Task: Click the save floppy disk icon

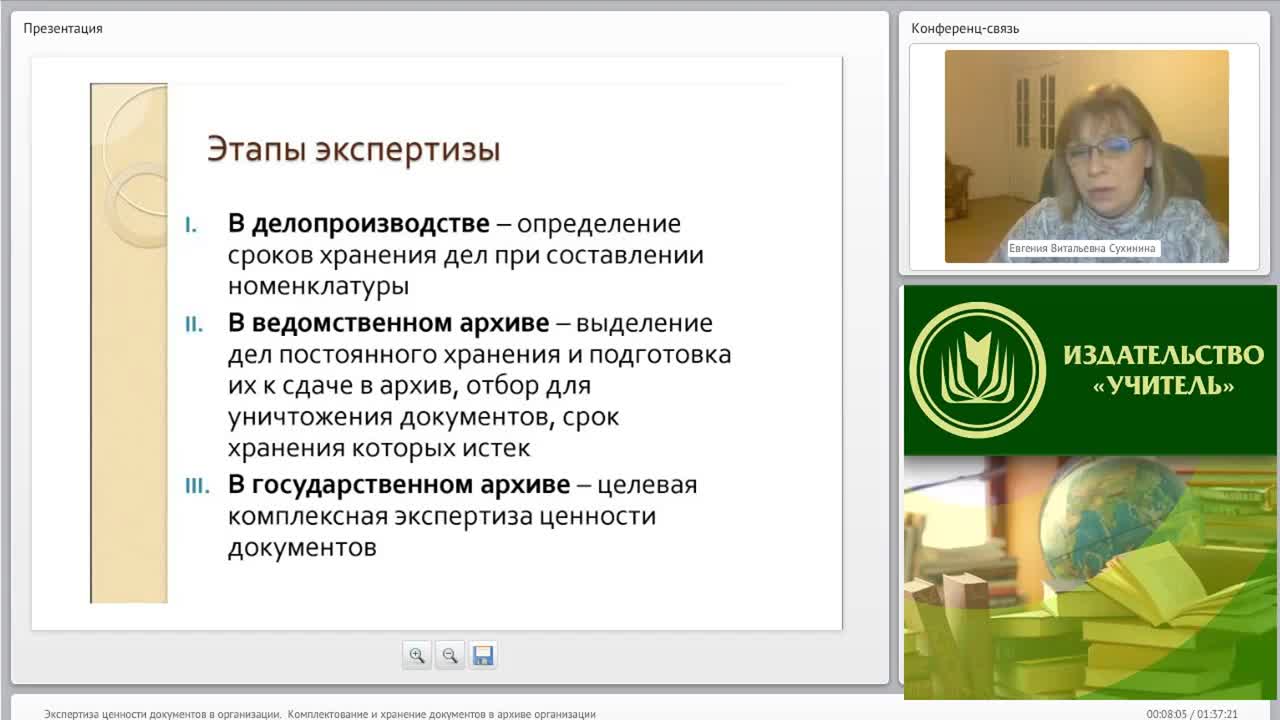Action: pyautogui.click(x=483, y=656)
